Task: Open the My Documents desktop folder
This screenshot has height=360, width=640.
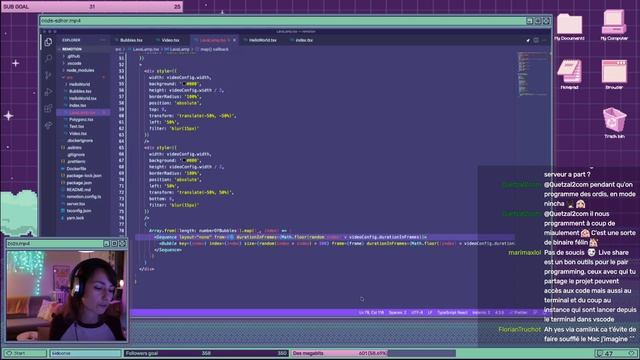Action: (x=569, y=27)
